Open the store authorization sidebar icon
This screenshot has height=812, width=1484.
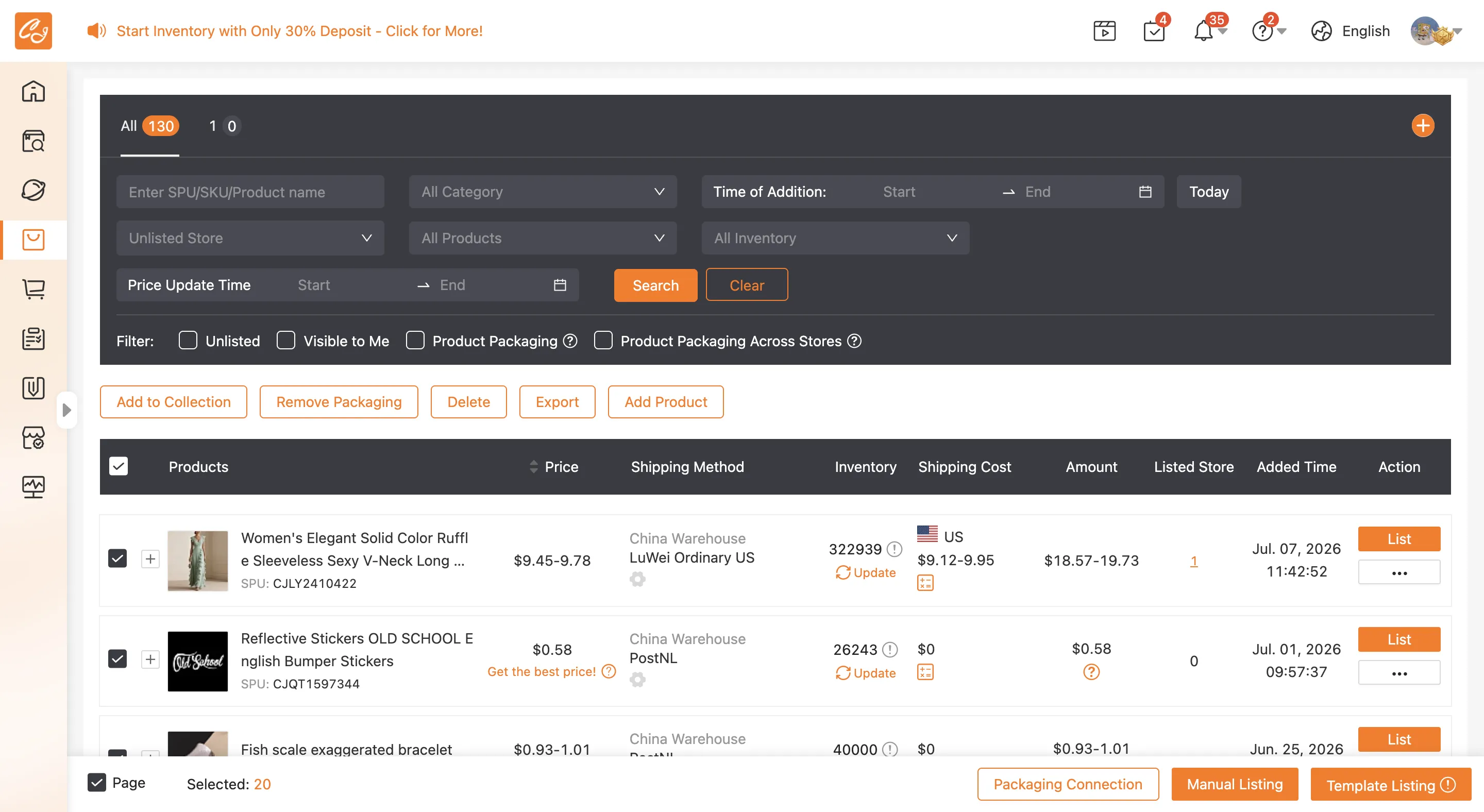point(33,437)
